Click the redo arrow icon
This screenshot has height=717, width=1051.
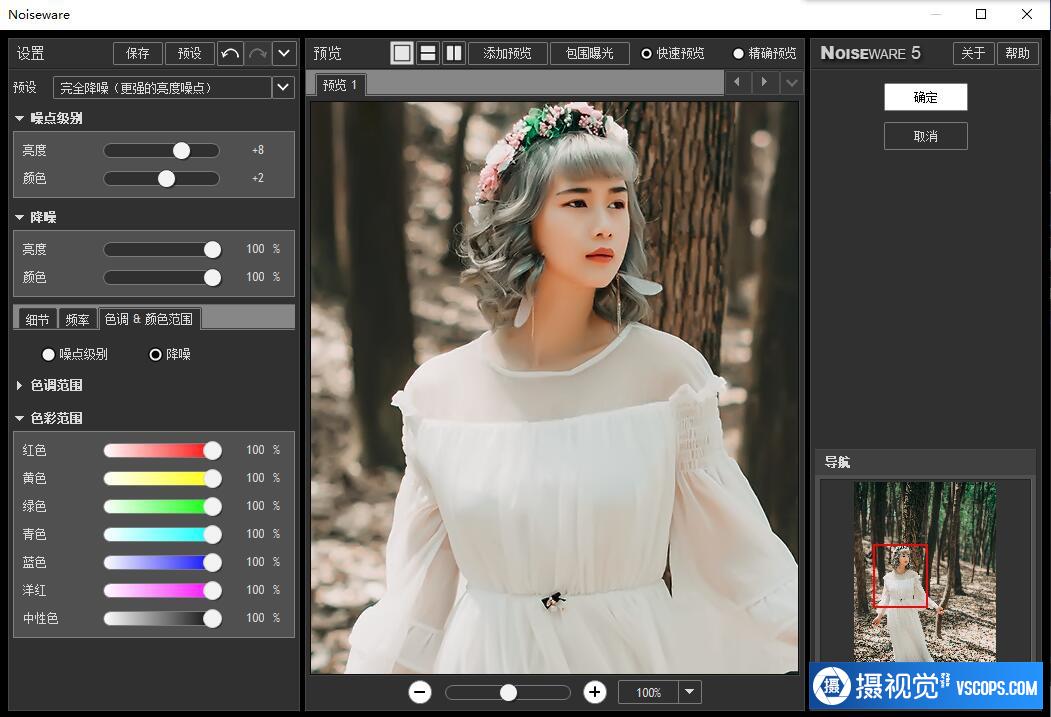pyautogui.click(x=258, y=53)
